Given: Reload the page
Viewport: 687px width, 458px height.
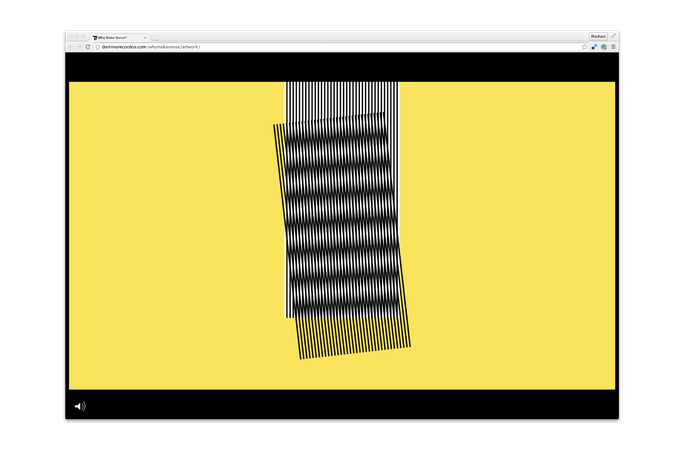Looking at the screenshot, I should click(x=88, y=47).
